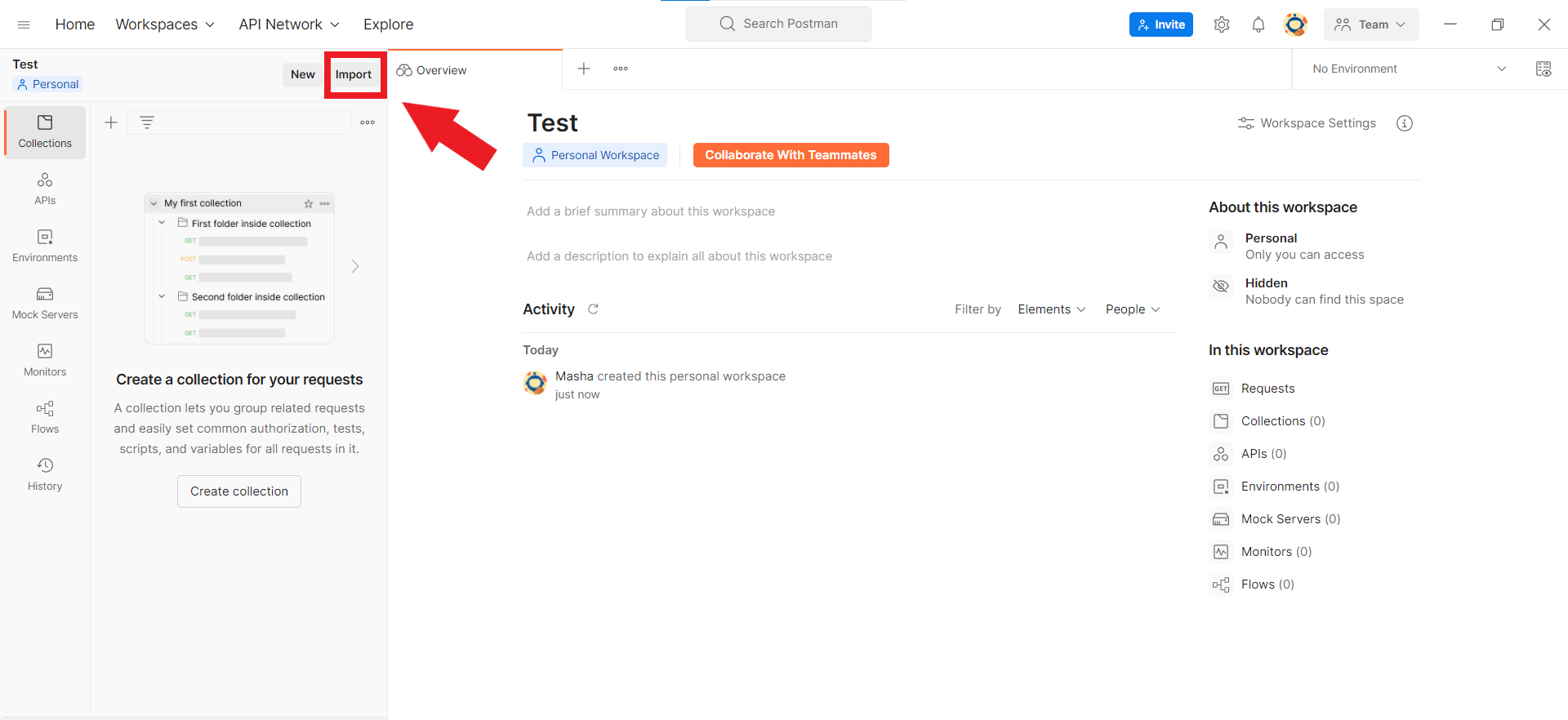Click the next arrow on collection illustration

[x=355, y=266]
